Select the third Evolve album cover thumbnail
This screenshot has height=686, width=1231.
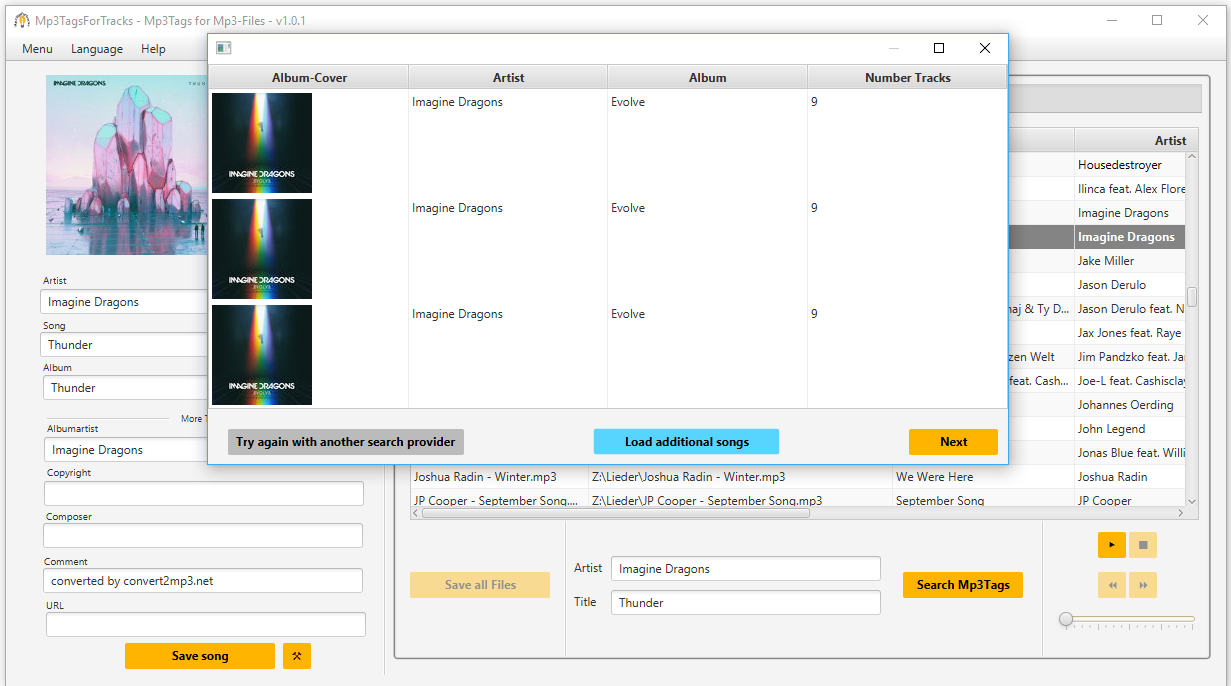coord(262,355)
